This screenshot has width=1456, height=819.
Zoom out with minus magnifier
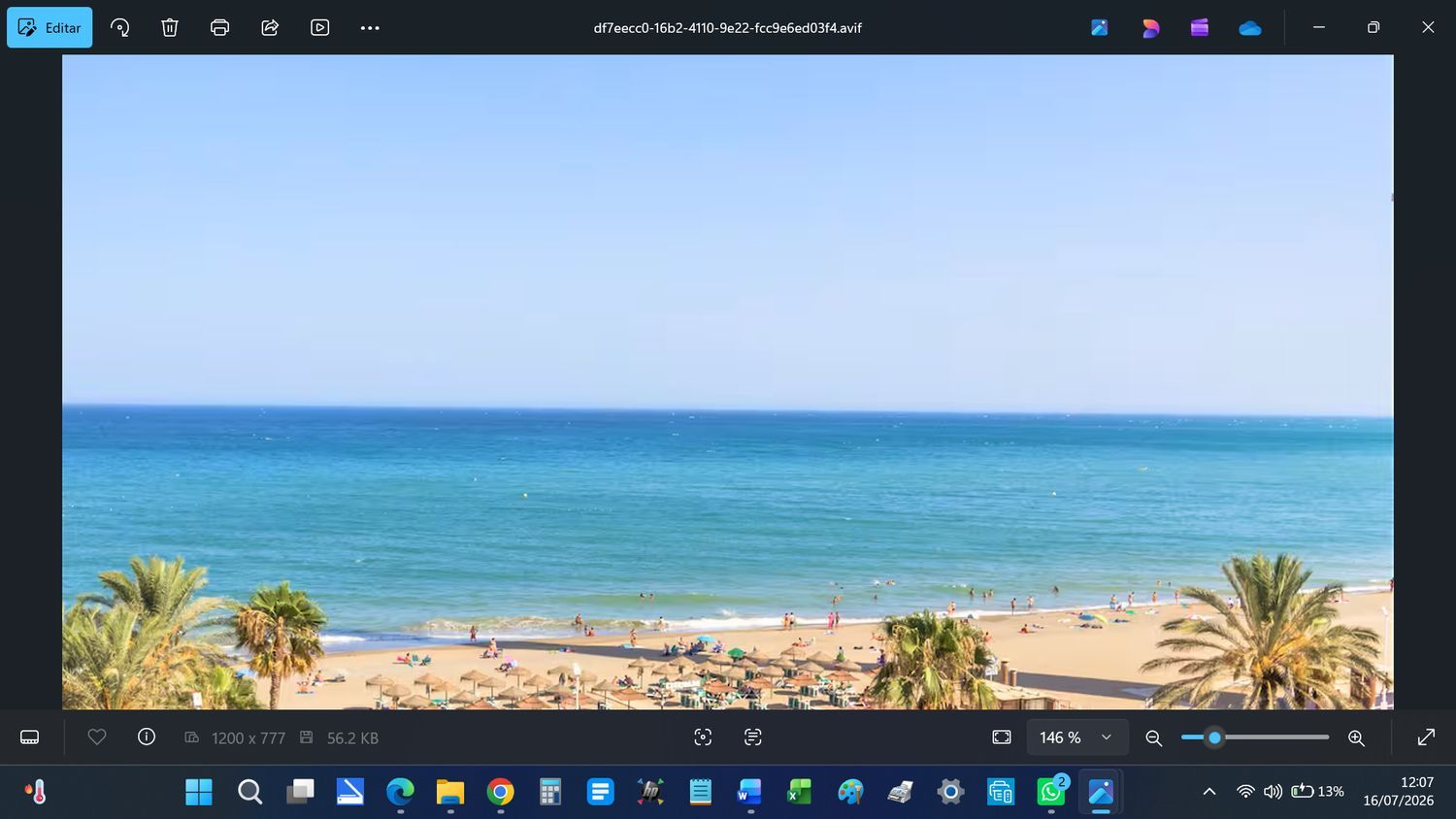click(1153, 738)
